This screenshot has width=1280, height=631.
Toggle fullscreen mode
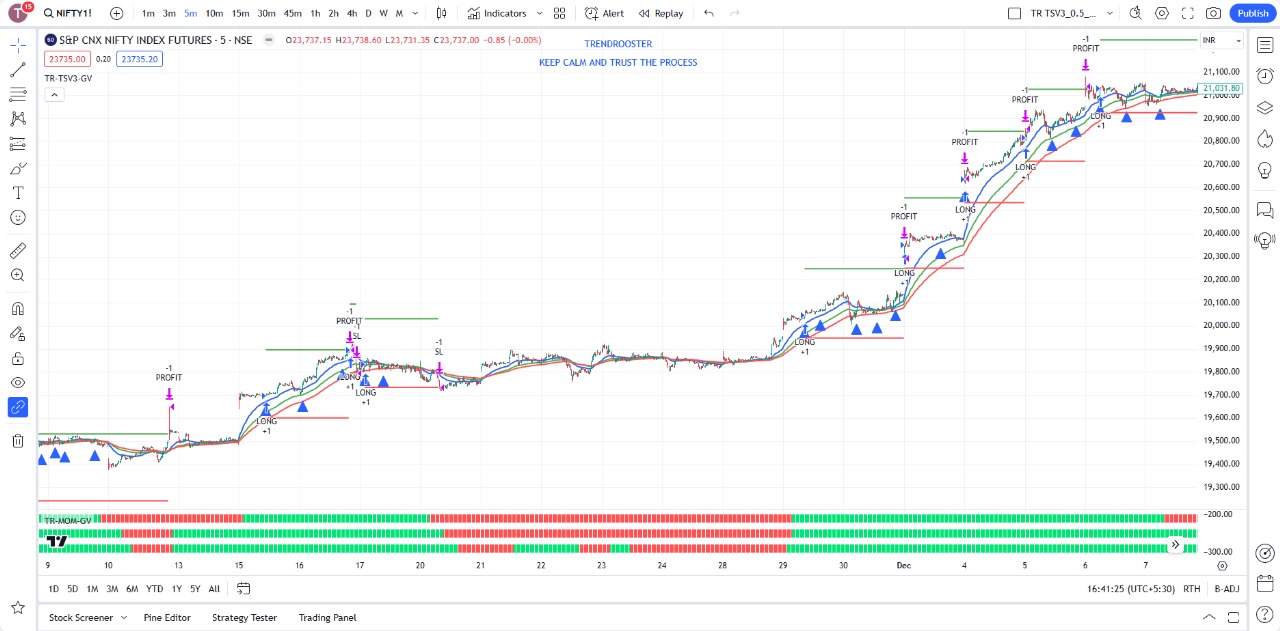[1188, 13]
